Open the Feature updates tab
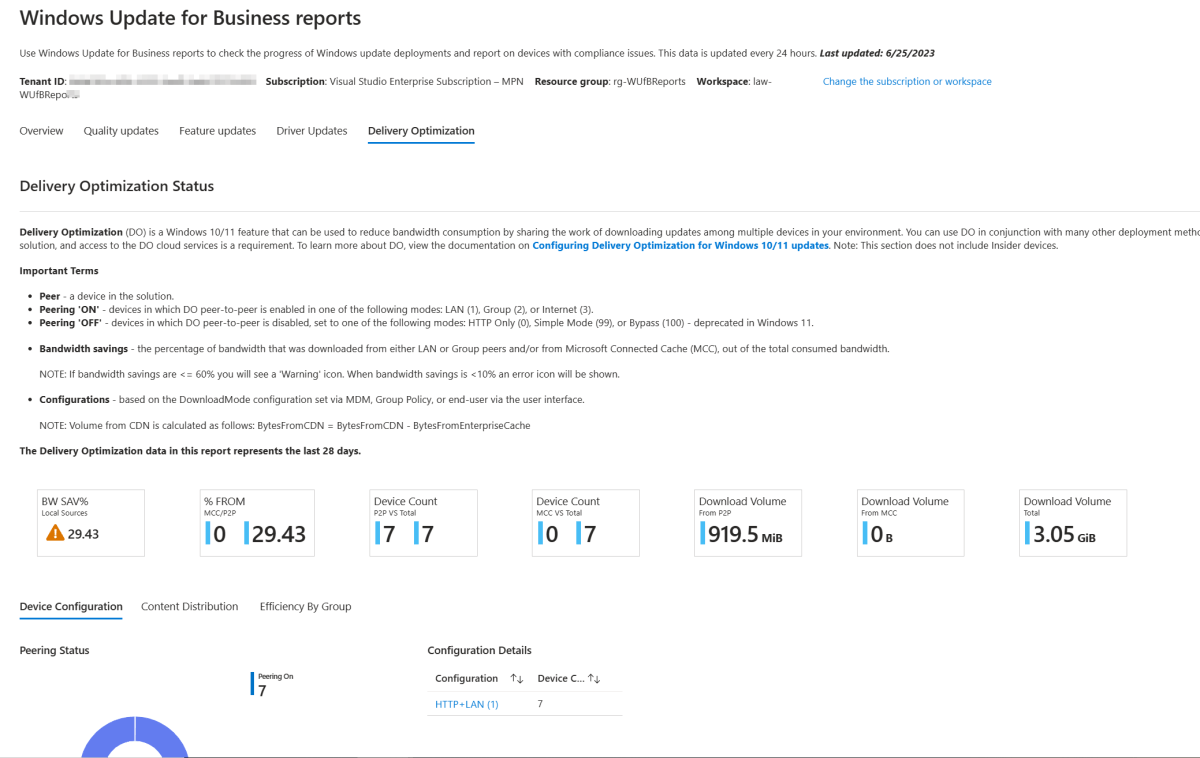Image resolution: width=1200 pixels, height=758 pixels. [x=217, y=130]
